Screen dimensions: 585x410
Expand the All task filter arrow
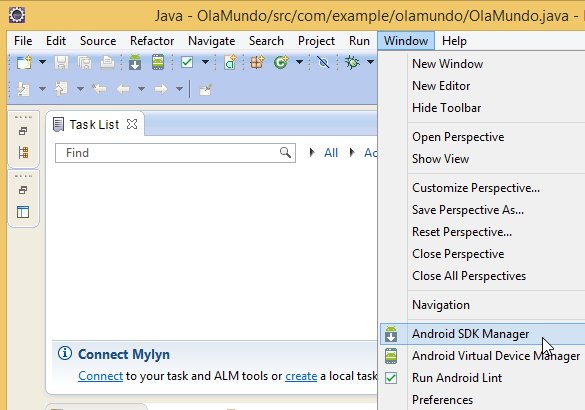[x=312, y=152]
